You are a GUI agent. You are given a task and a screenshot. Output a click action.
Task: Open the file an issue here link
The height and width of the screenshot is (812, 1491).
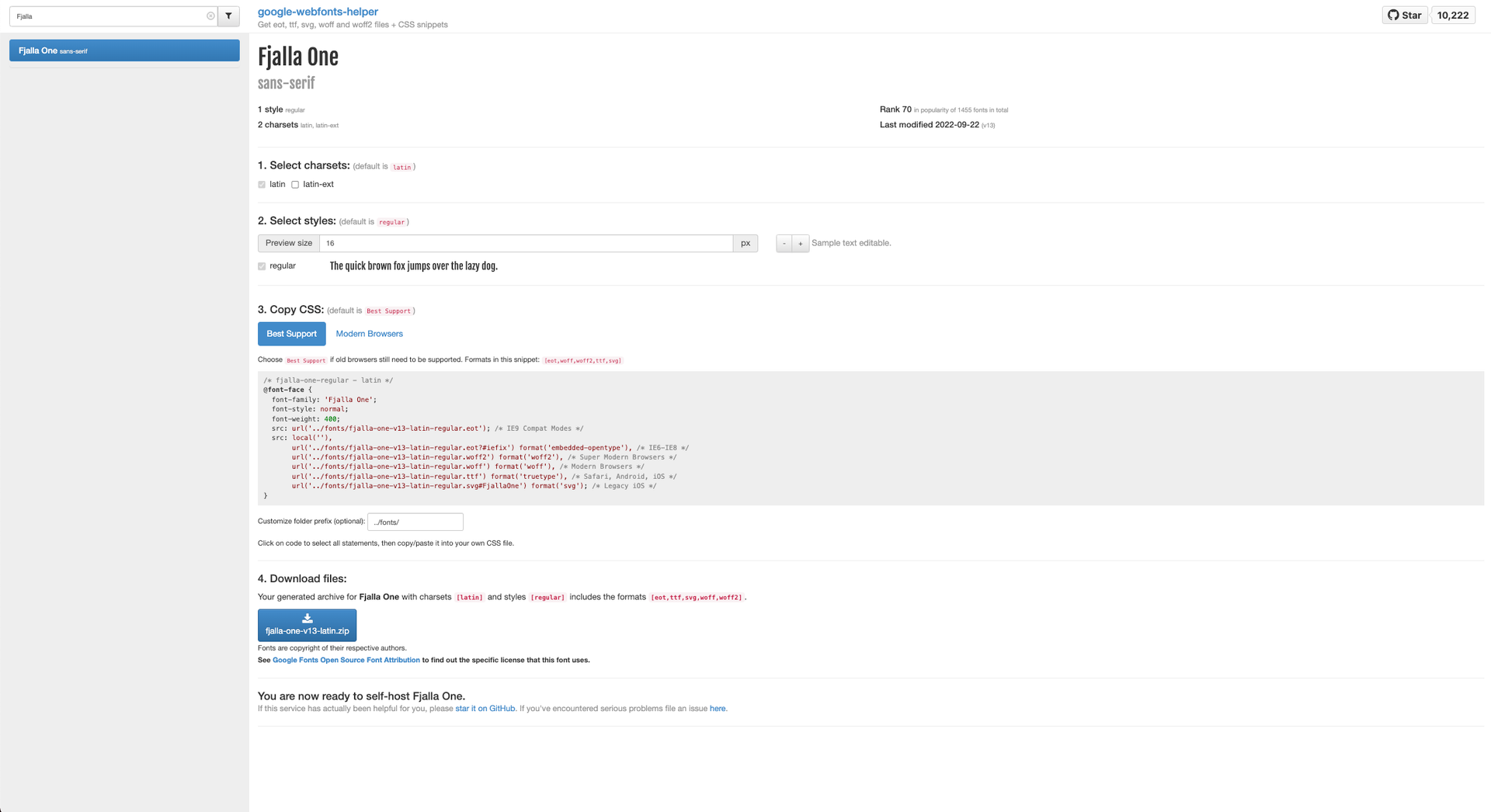[x=718, y=709]
